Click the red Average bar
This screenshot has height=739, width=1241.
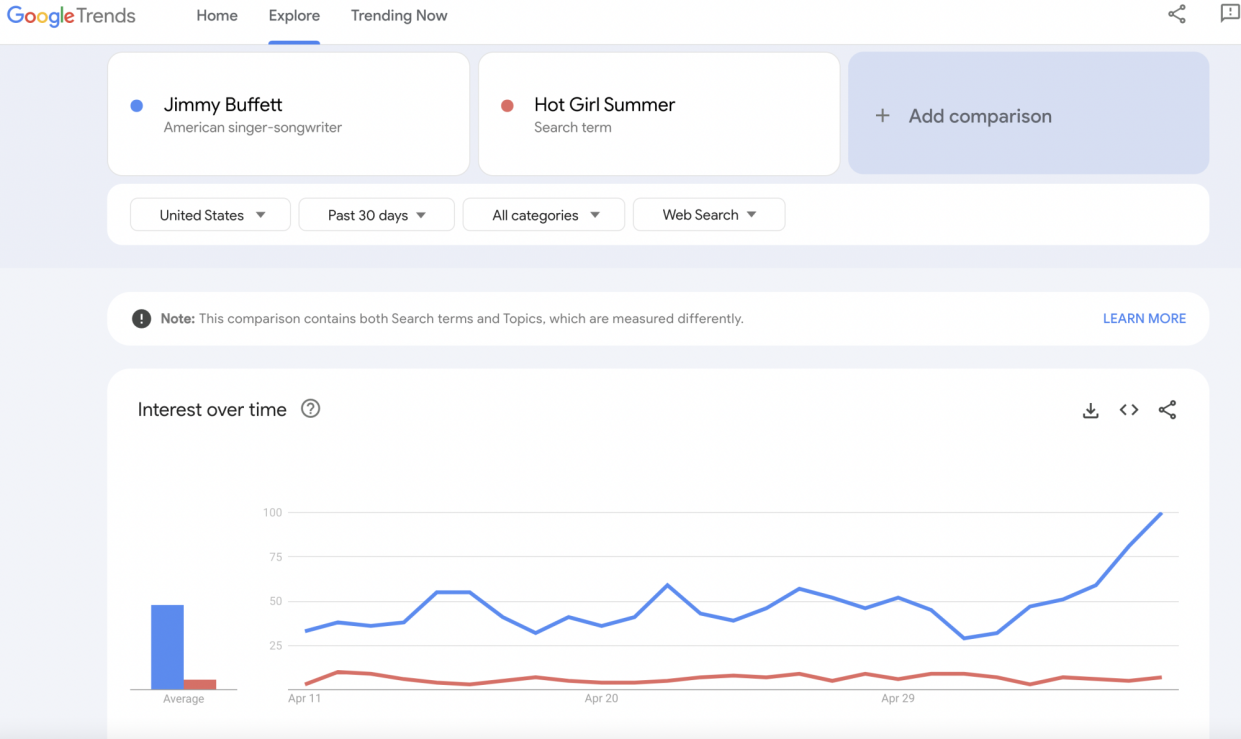[x=200, y=684]
